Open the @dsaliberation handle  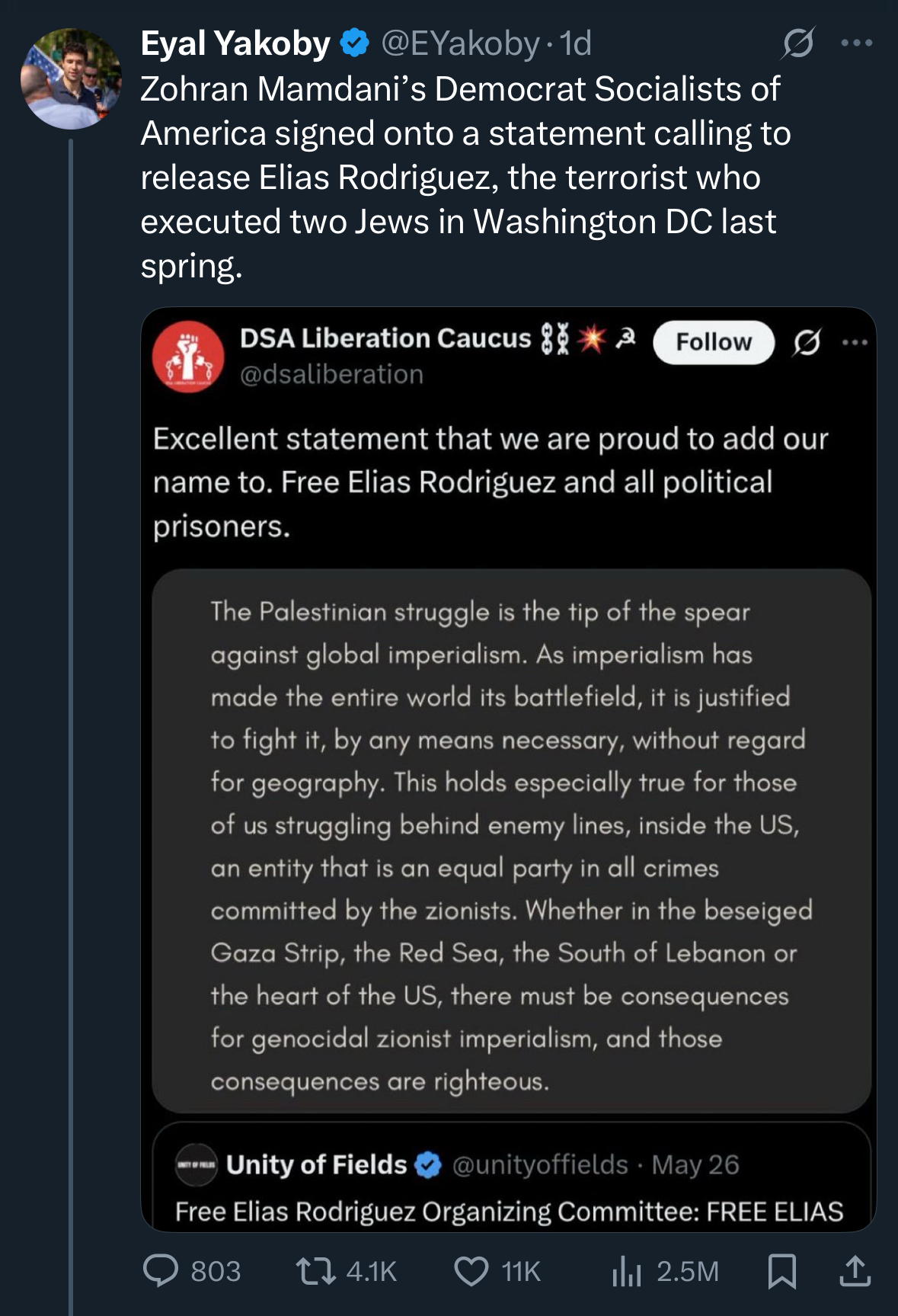point(331,375)
